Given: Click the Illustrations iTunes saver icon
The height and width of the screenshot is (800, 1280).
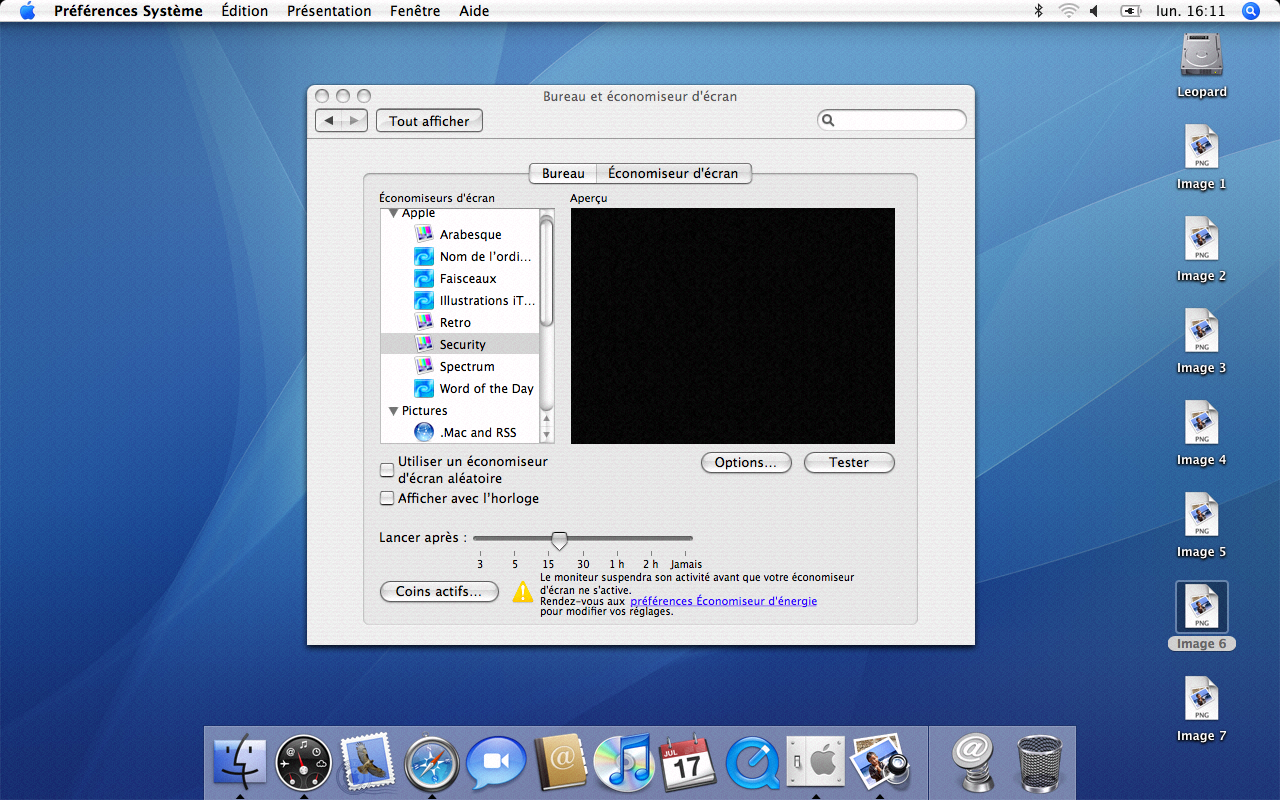Looking at the screenshot, I should point(424,300).
